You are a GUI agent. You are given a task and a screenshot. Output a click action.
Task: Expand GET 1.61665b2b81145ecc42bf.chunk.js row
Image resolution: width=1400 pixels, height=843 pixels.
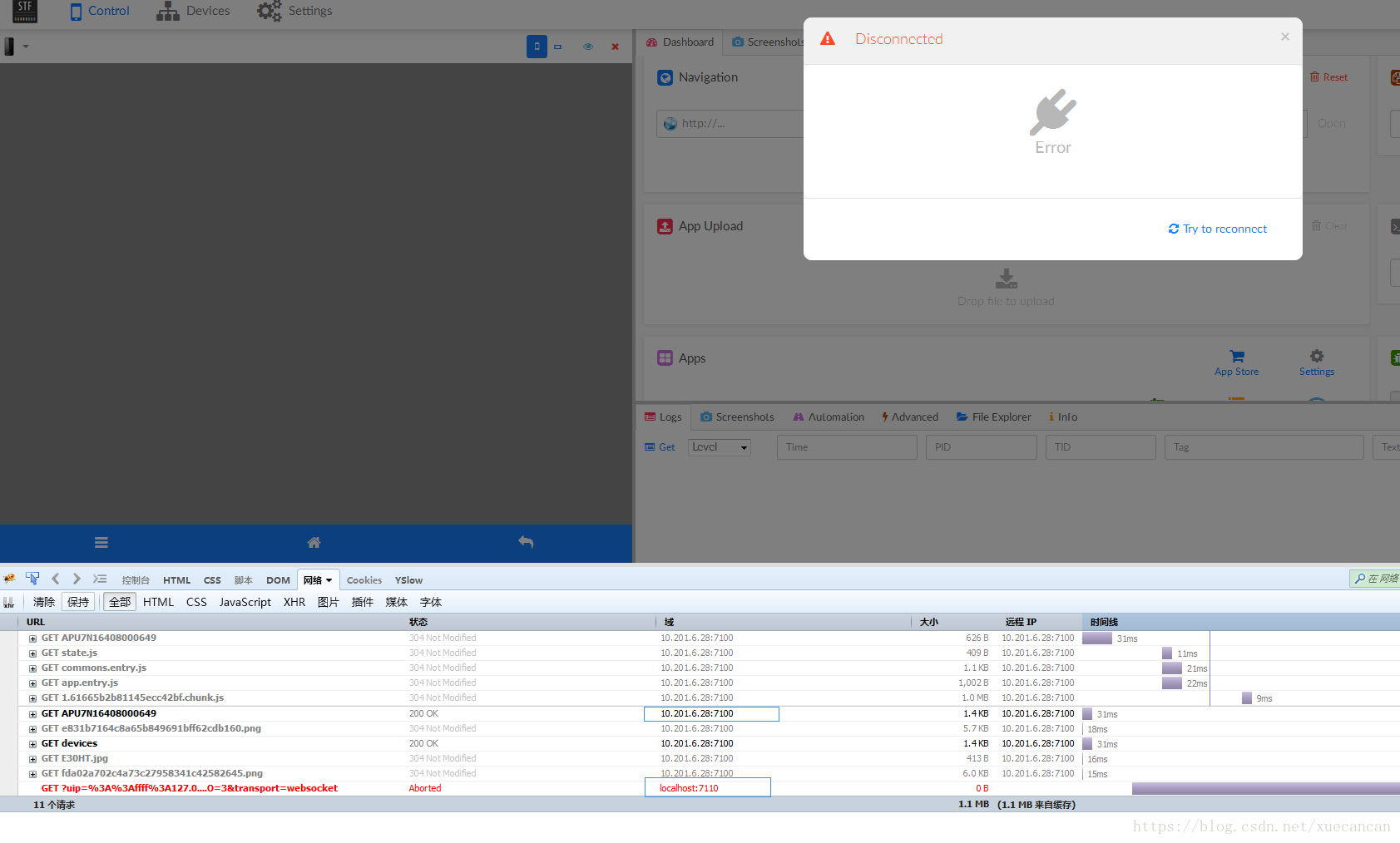pos(32,698)
